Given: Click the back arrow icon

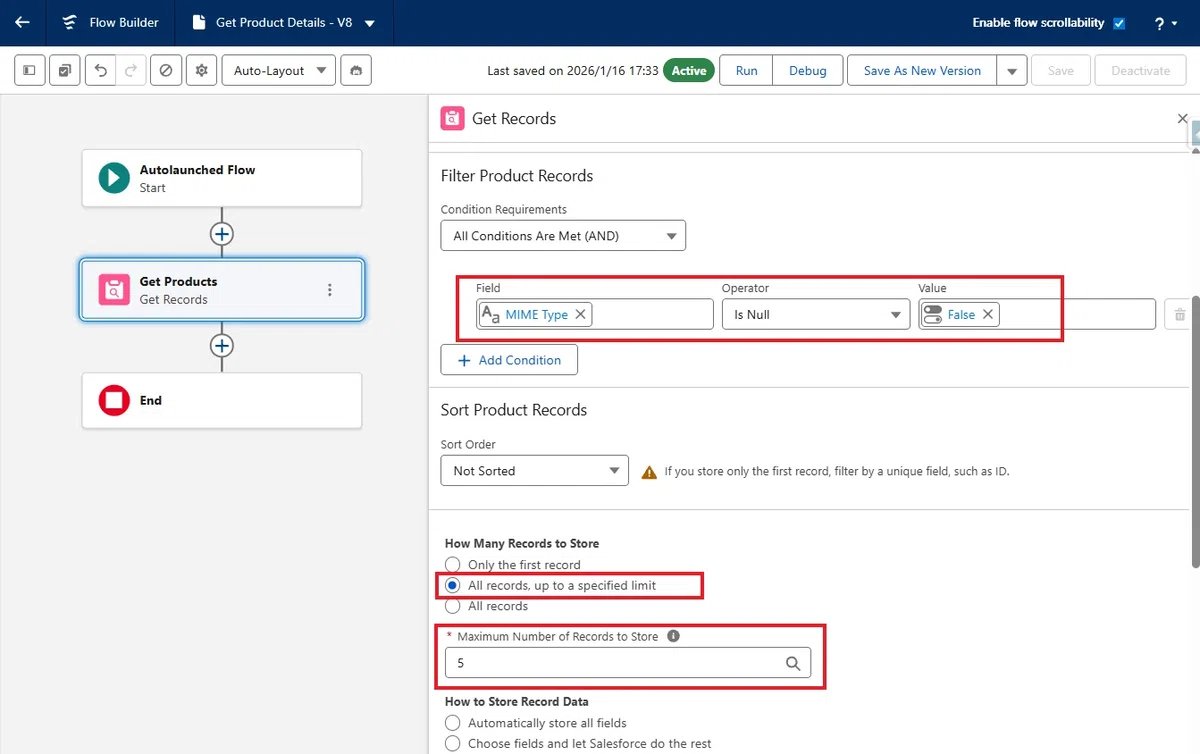Looking at the screenshot, I should tap(22, 22).
